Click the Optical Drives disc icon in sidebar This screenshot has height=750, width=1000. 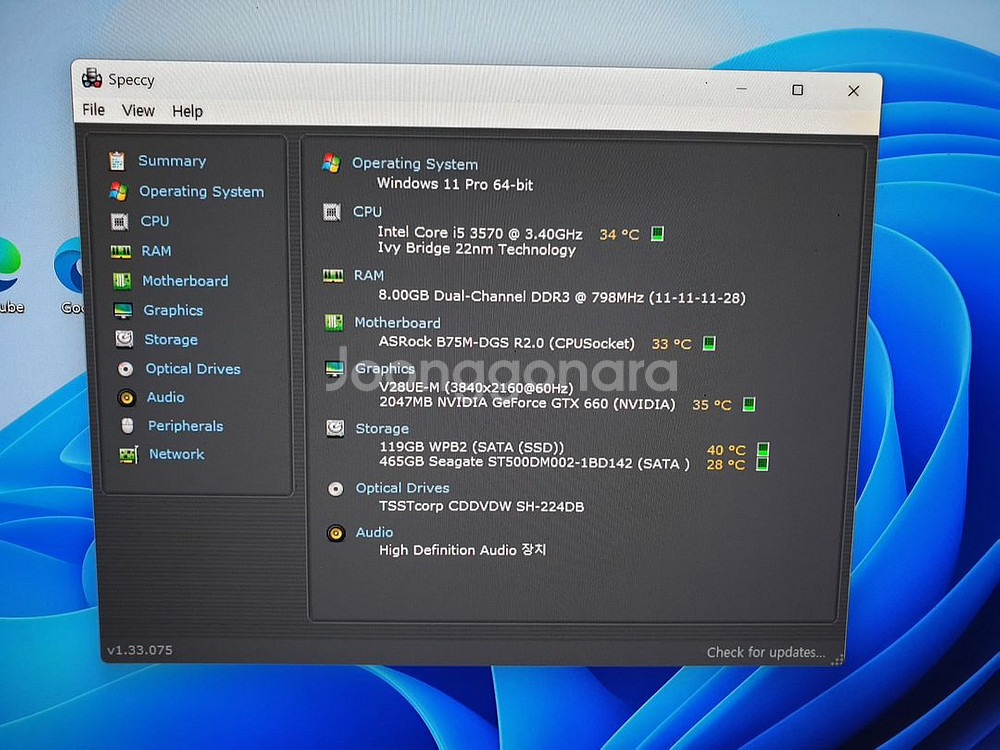pos(125,369)
